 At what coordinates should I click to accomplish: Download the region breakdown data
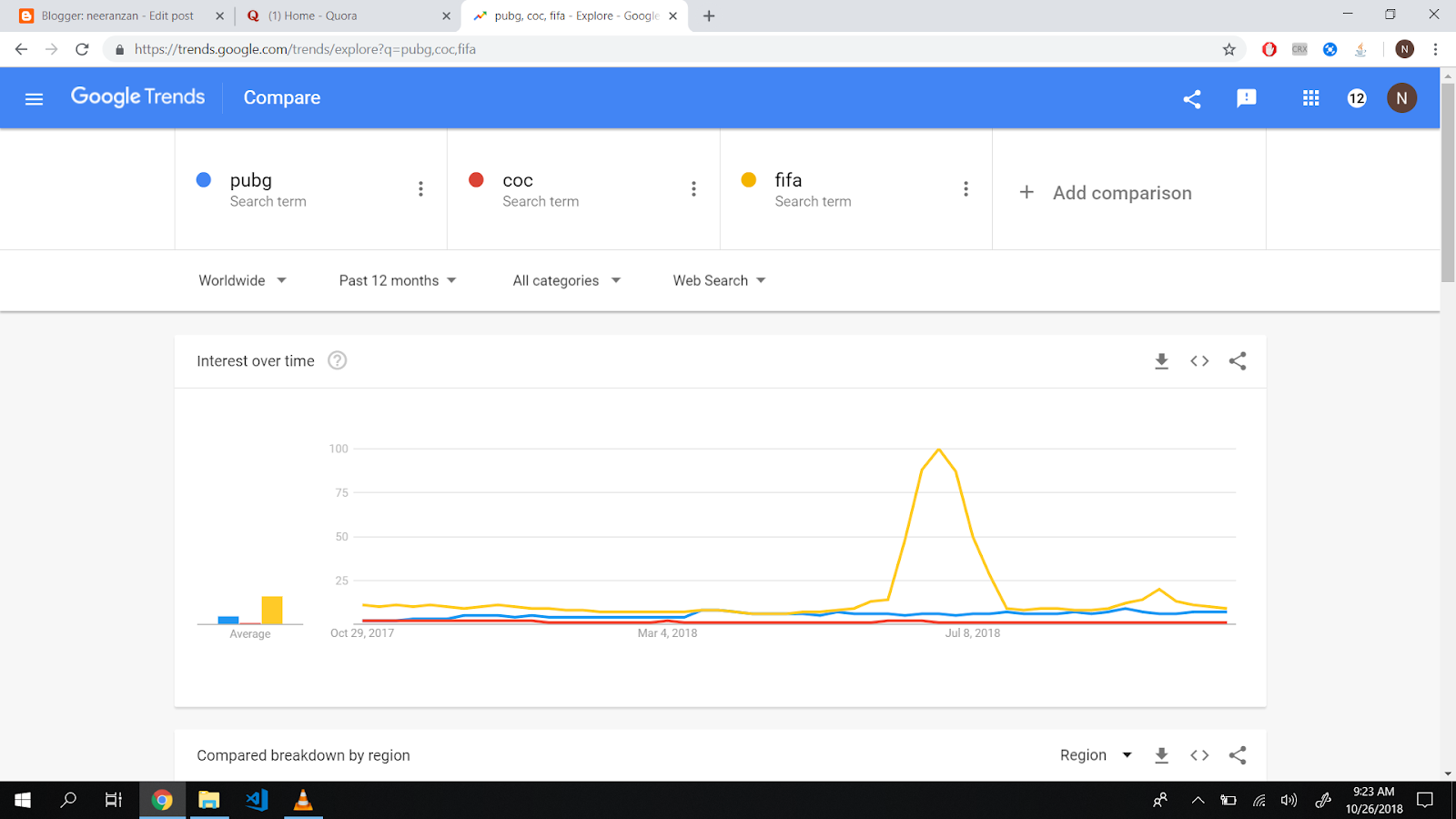[x=1161, y=755]
